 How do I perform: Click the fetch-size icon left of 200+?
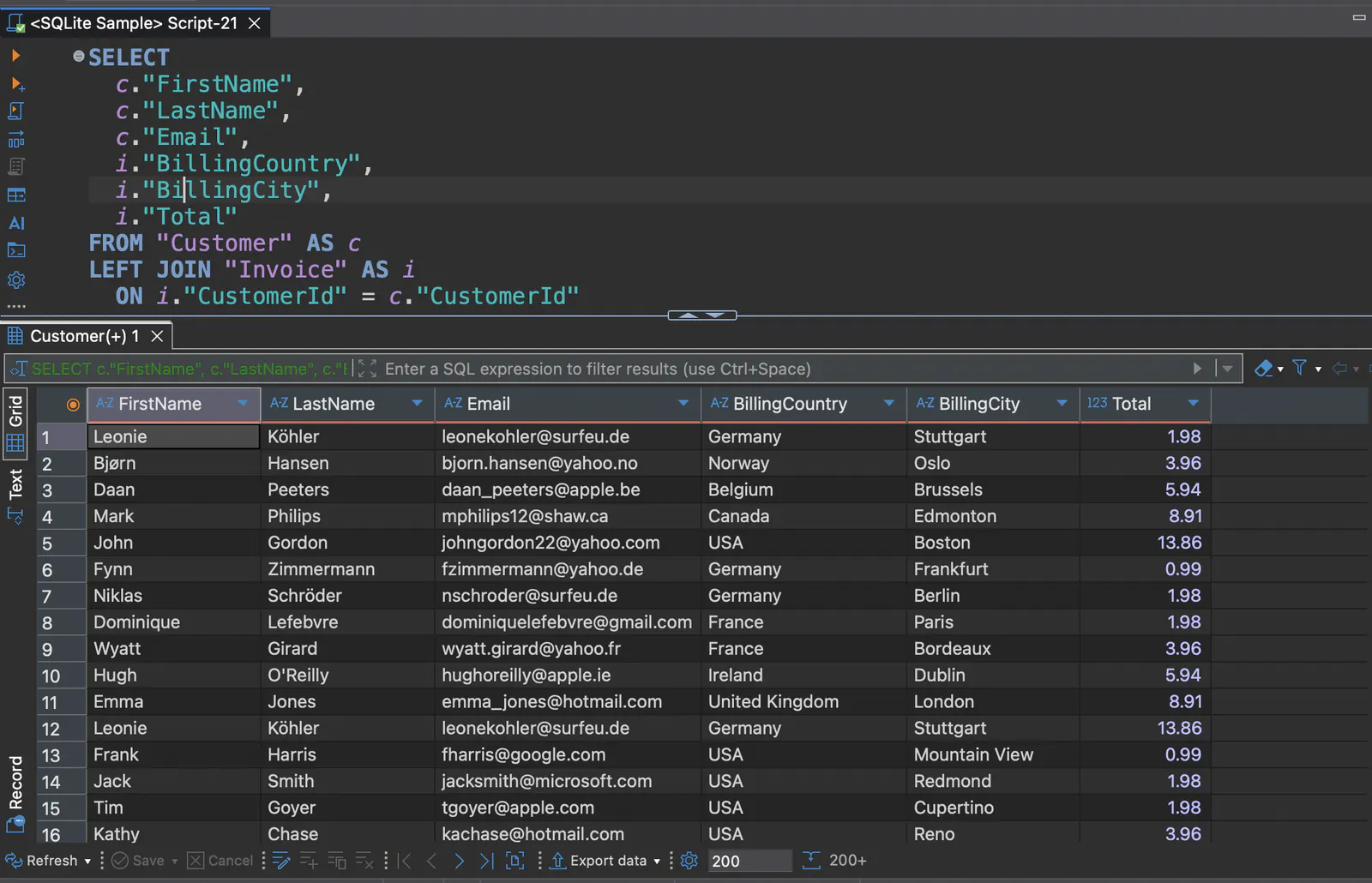811,861
